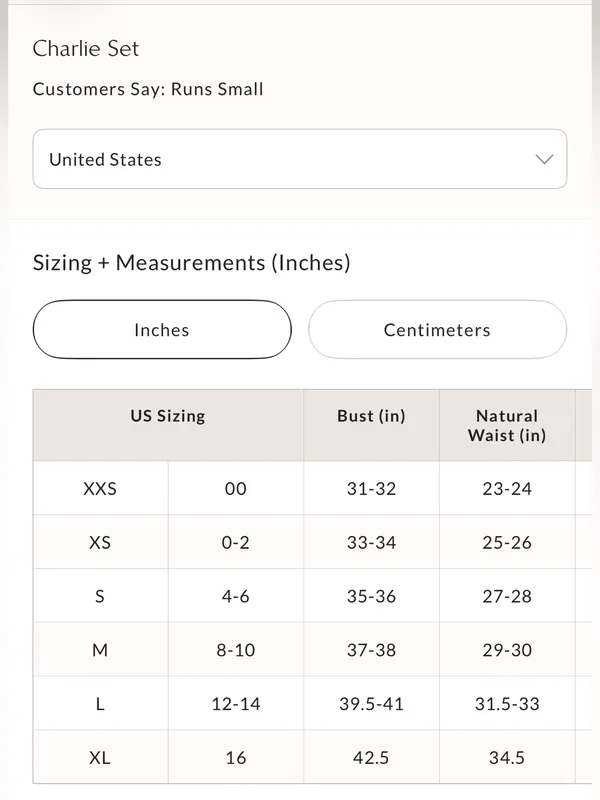The width and height of the screenshot is (600, 800).
Task: Click the 00 numeric size cell
Action: [236, 488]
